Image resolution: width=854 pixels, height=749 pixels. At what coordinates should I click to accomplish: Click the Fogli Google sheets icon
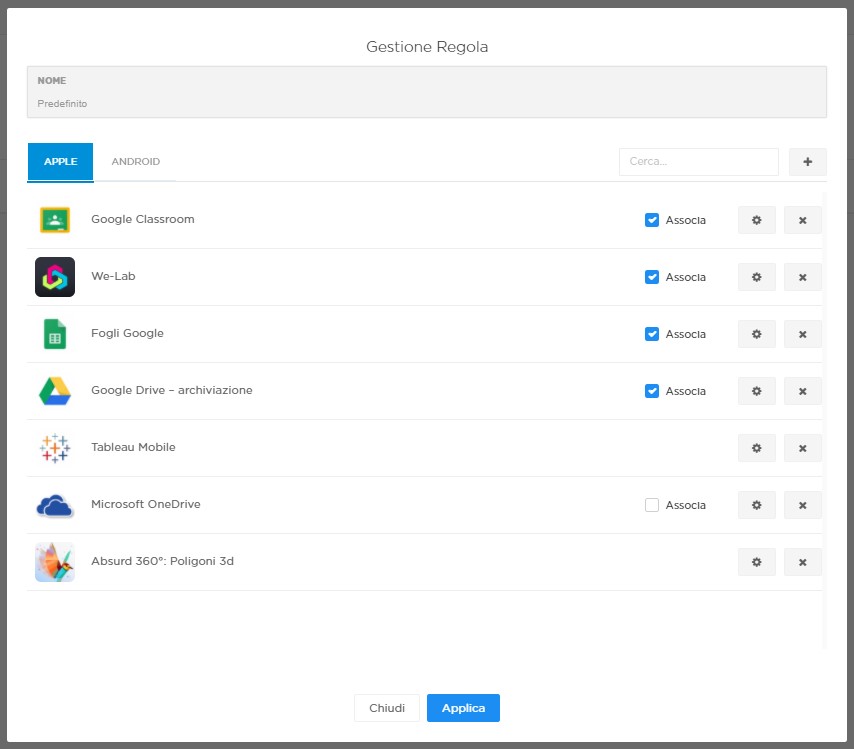click(55, 334)
